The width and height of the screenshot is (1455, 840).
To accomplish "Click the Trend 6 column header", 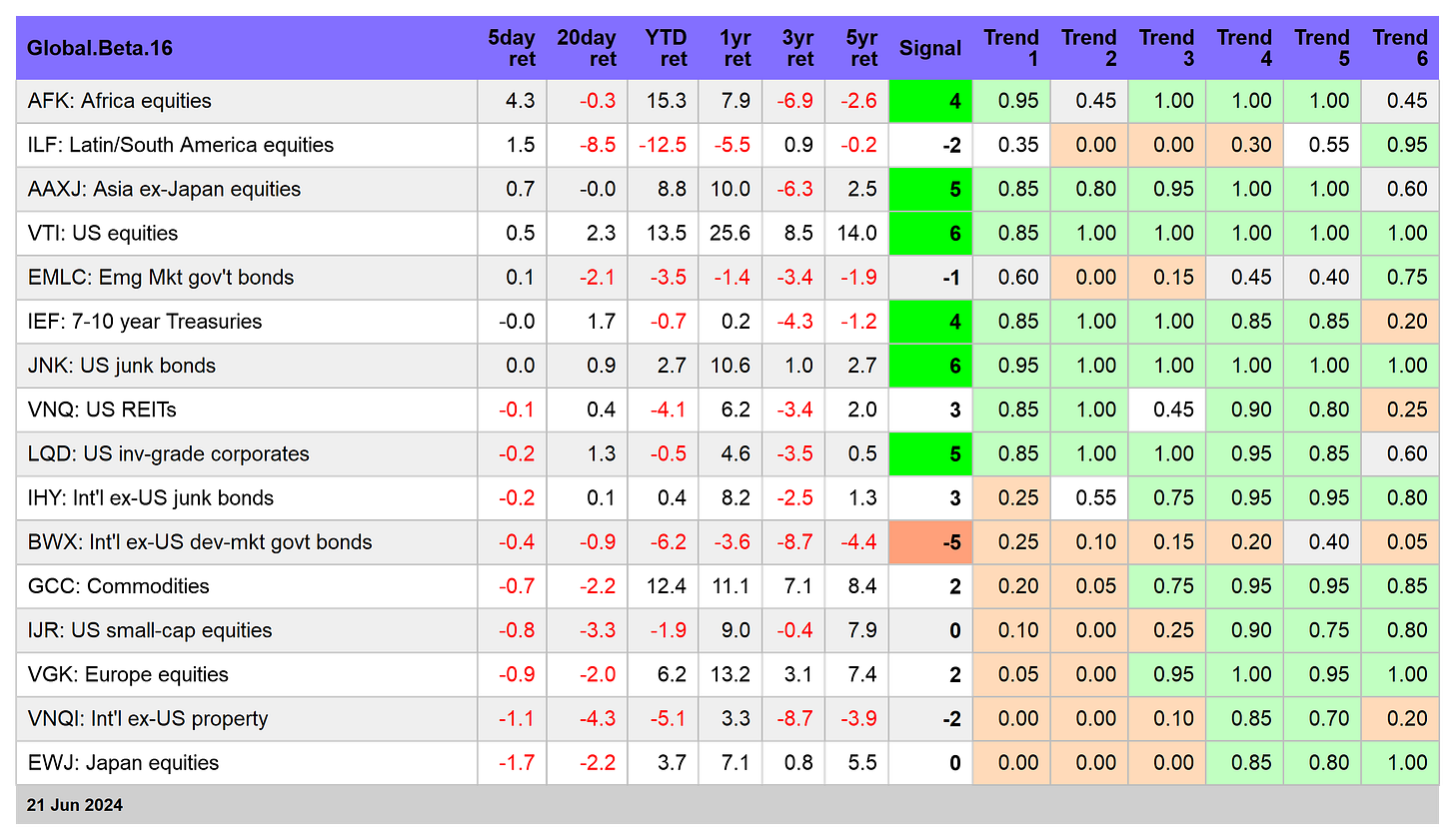I will click(x=1400, y=48).
